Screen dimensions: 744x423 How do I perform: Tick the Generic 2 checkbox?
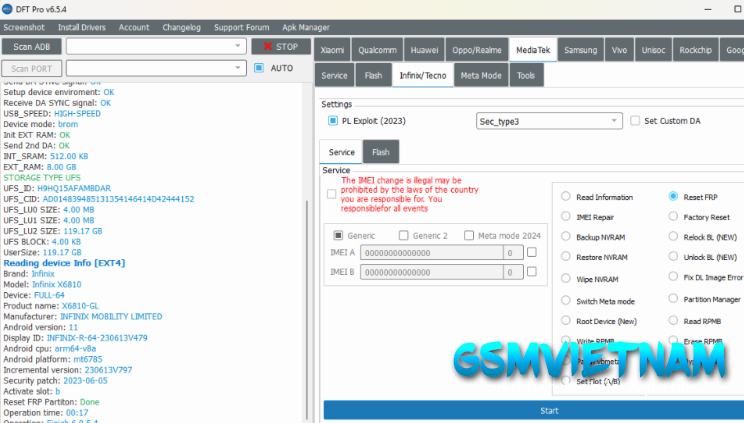click(x=403, y=236)
